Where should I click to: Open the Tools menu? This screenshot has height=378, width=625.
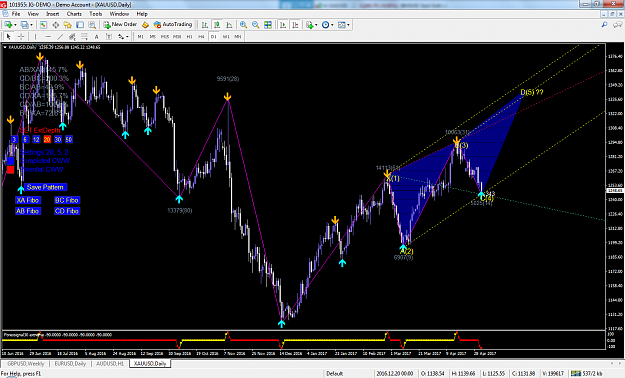pos(96,14)
